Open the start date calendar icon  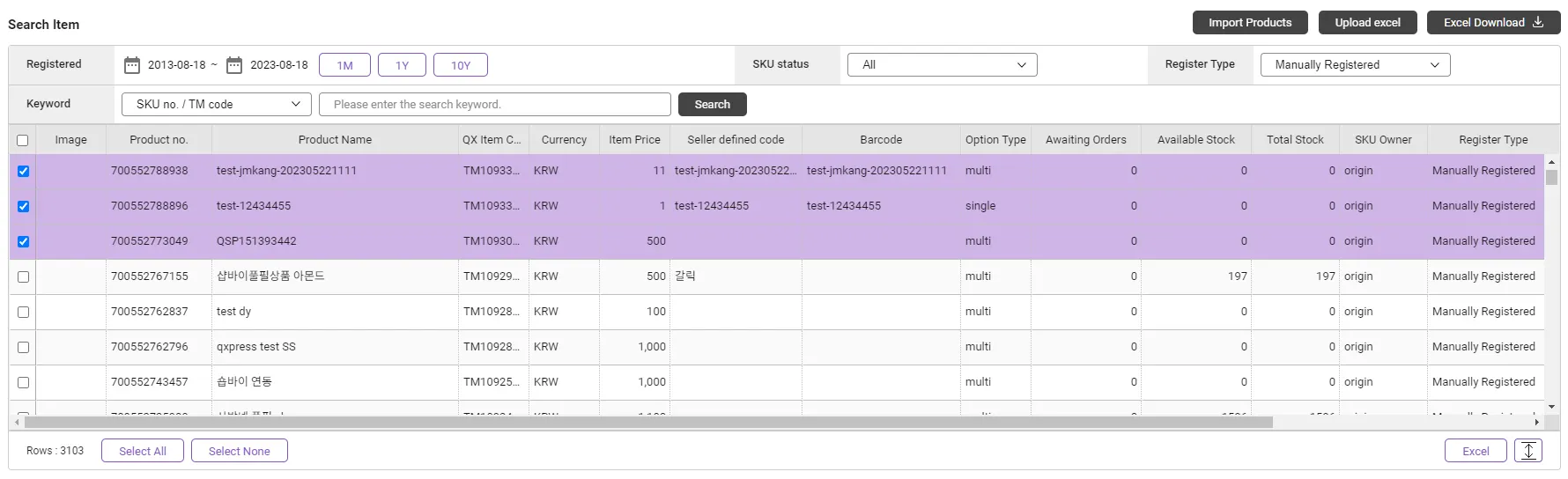point(132,65)
